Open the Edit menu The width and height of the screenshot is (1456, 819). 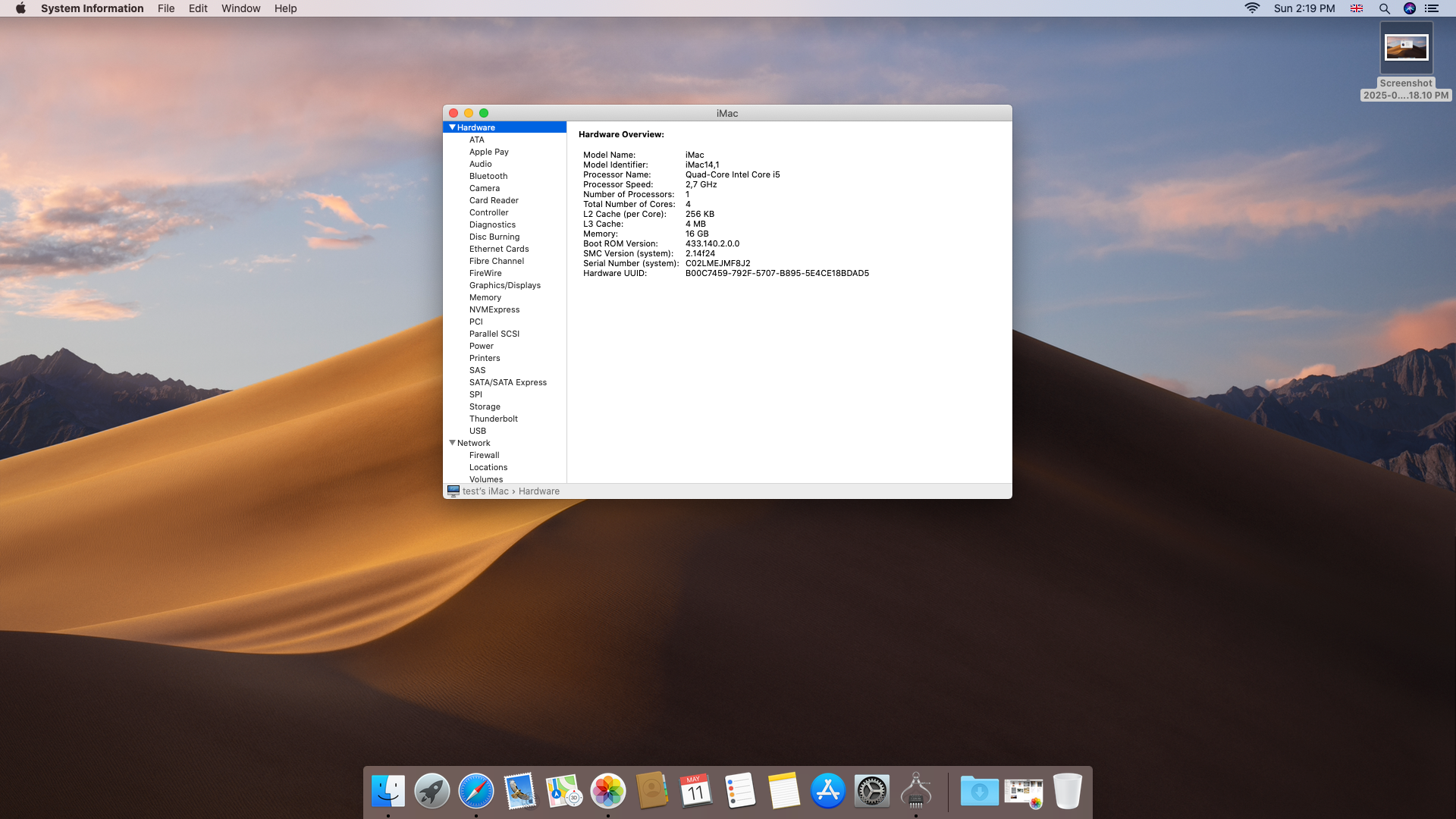point(198,8)
